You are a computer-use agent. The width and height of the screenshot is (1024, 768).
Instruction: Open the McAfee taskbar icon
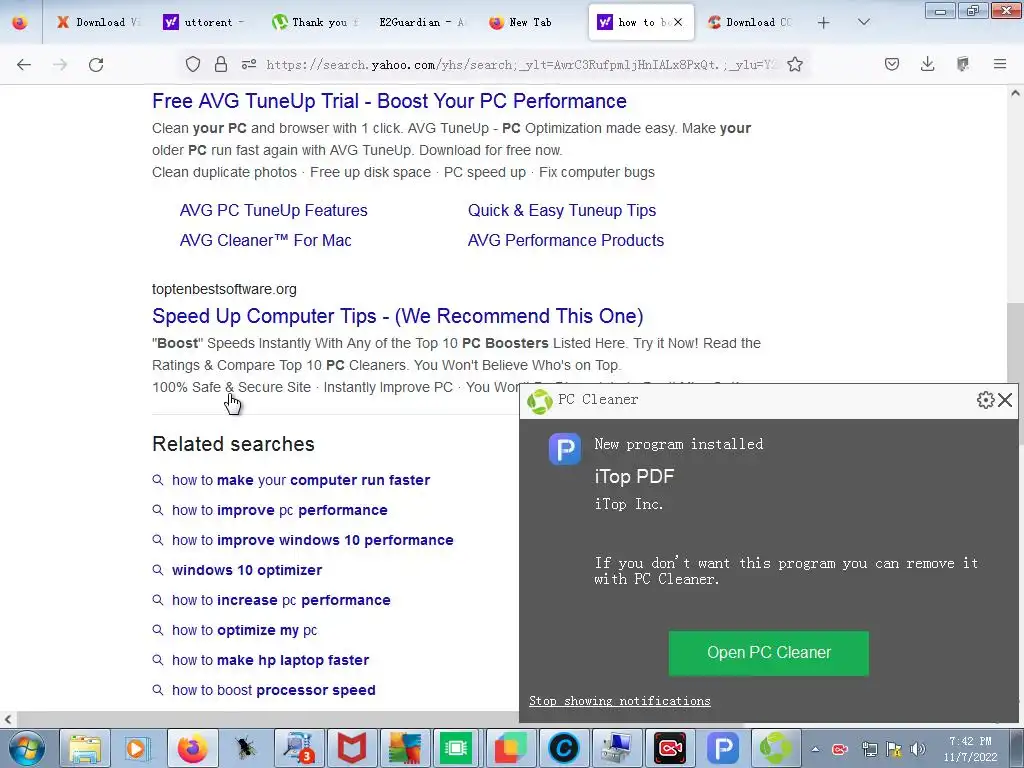click(351, 748)
